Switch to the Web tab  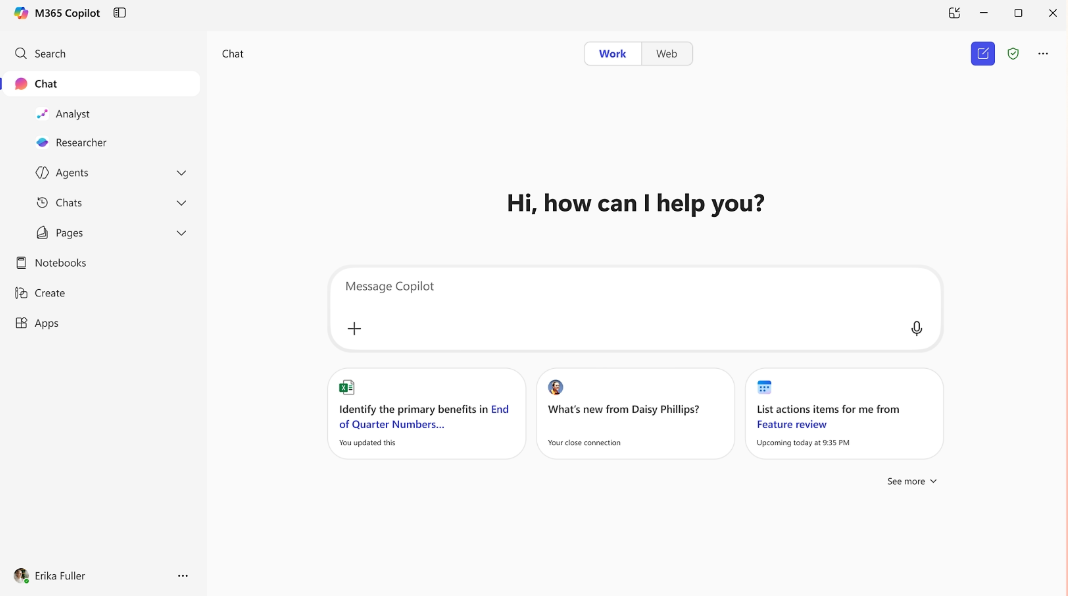click(x=667, y=54)
